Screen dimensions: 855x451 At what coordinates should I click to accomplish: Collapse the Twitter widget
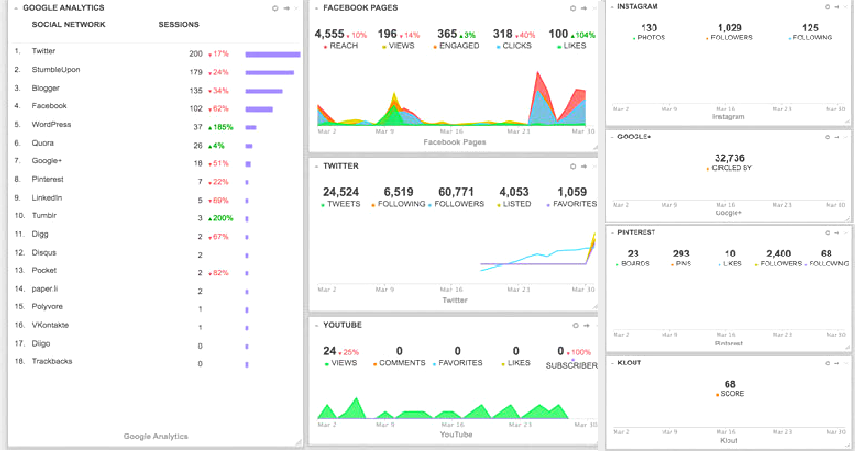click(x=316, y=166)
